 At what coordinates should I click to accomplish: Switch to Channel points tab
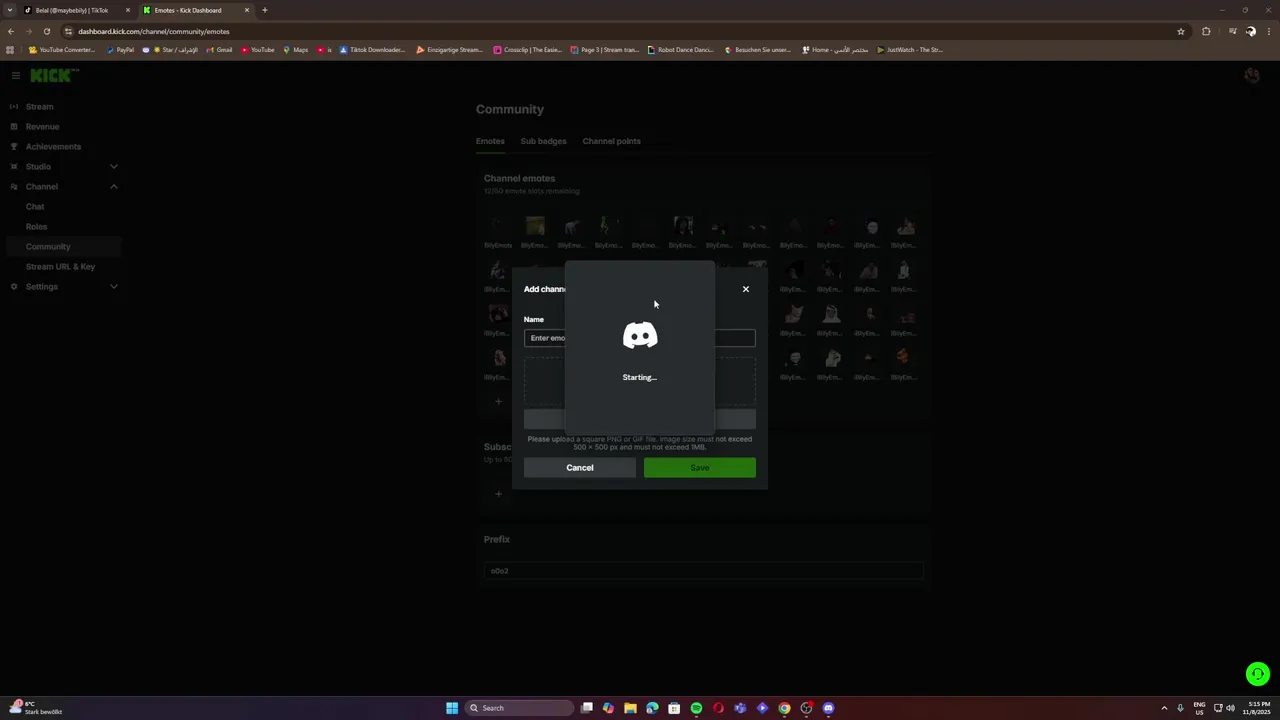[x=611, y=141]
